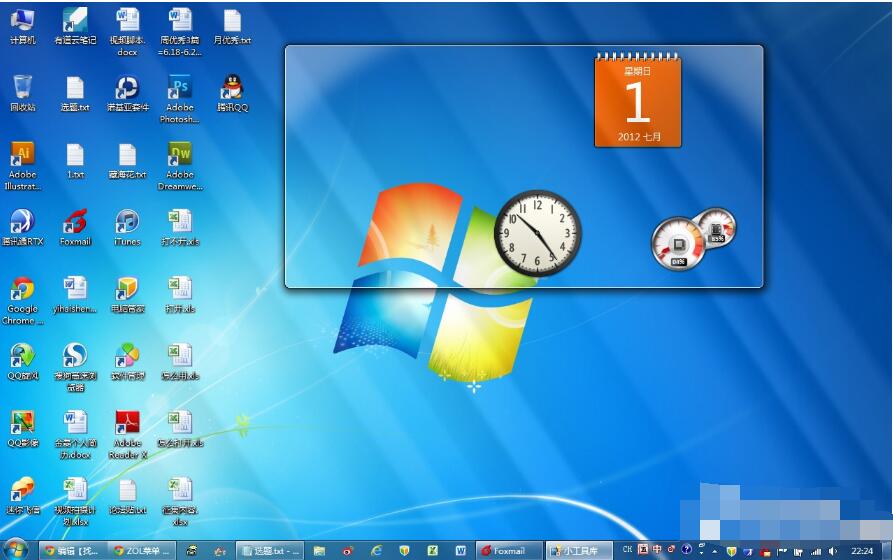
Task: Launch Adobe Illustrator from desktop
Action: point(22,155)
